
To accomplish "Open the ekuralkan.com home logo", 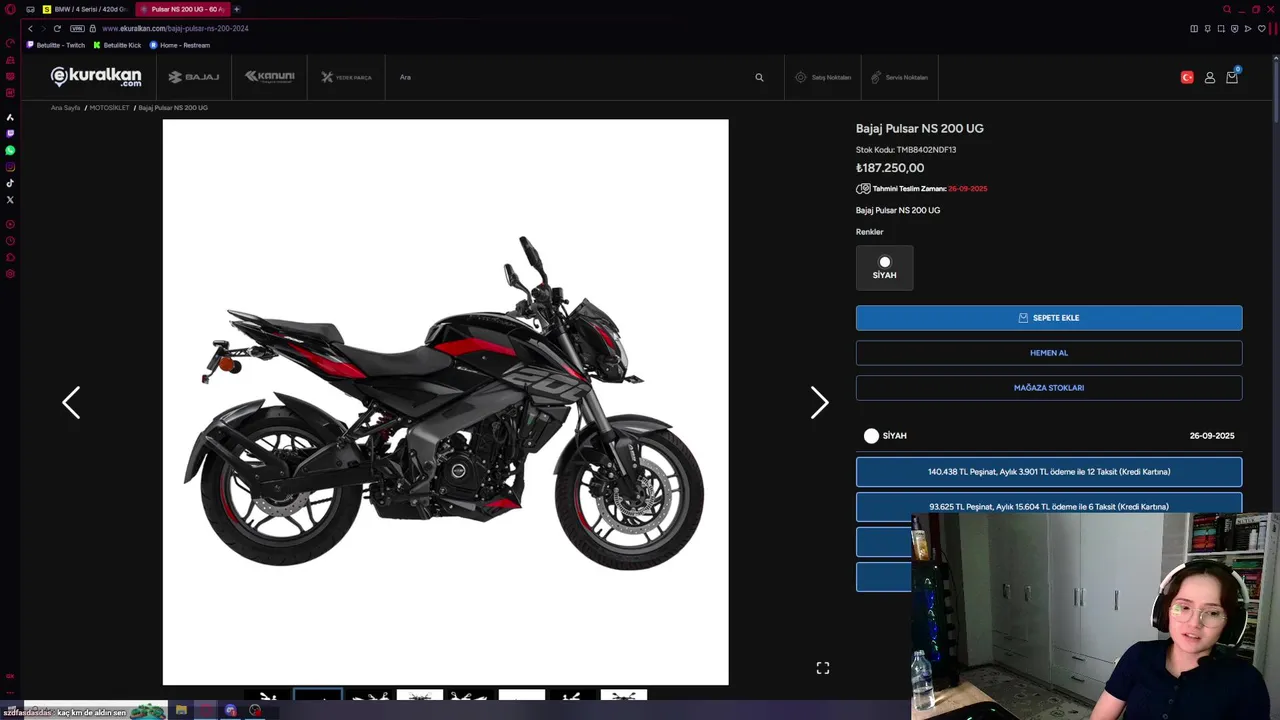I will click(96, 77).
